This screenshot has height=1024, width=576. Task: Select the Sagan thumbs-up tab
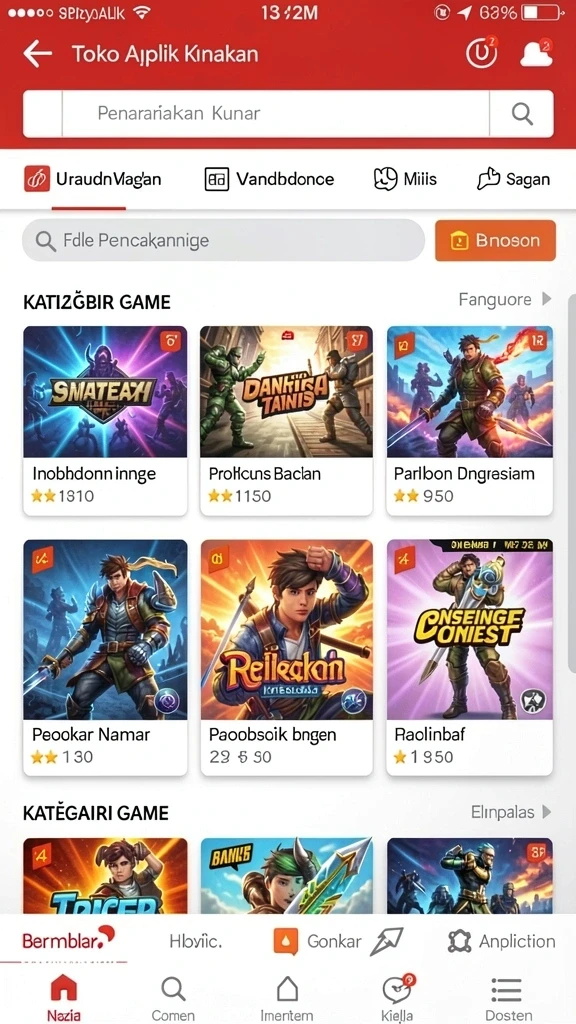pyautogui.click(x=513, y=179)
